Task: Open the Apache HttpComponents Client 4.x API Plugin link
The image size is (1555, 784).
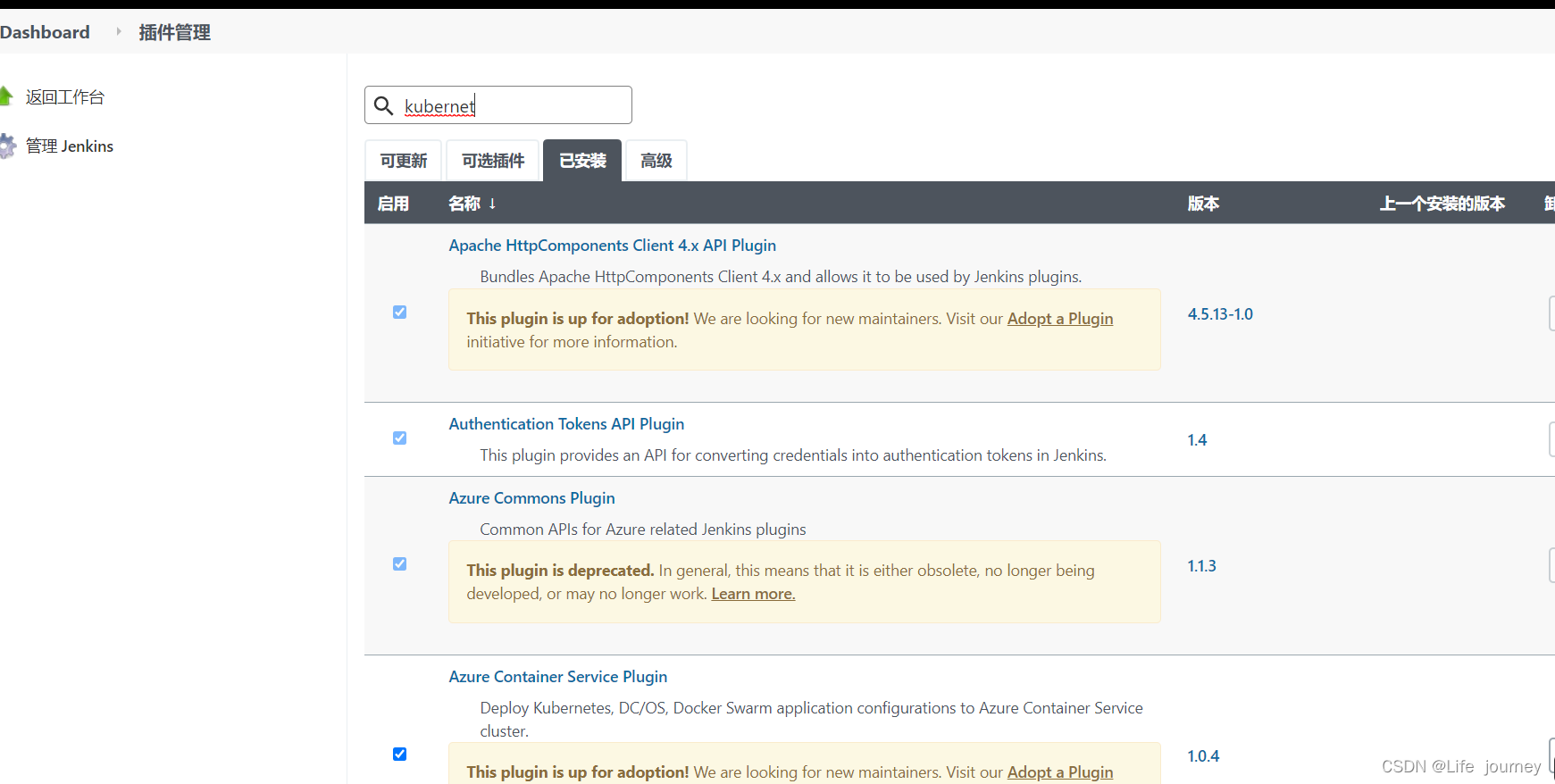Action: click(613, 246)
